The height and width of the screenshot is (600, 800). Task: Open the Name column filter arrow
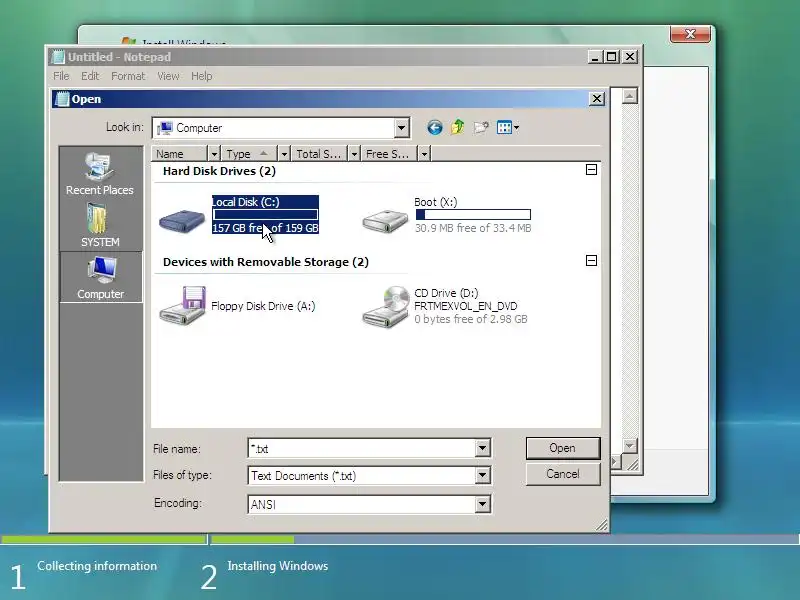(x=214, y=154)
